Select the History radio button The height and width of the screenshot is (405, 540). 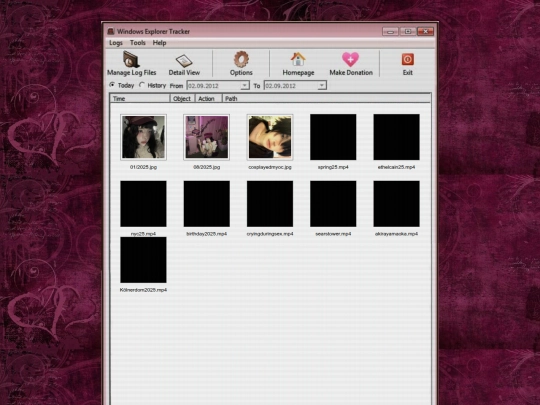142,84
